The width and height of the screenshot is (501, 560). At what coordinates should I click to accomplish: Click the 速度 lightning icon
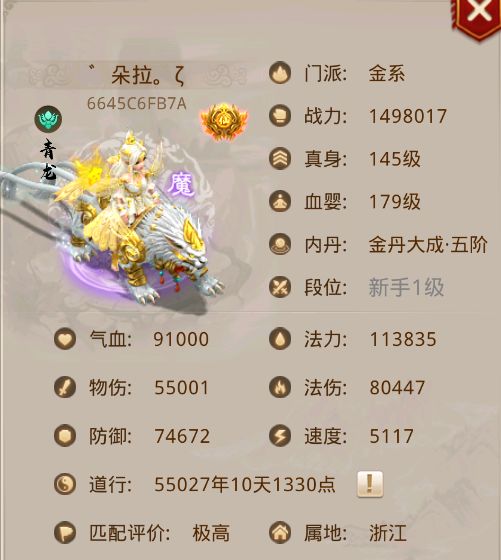pyautogui.click(x=280, y=436)
